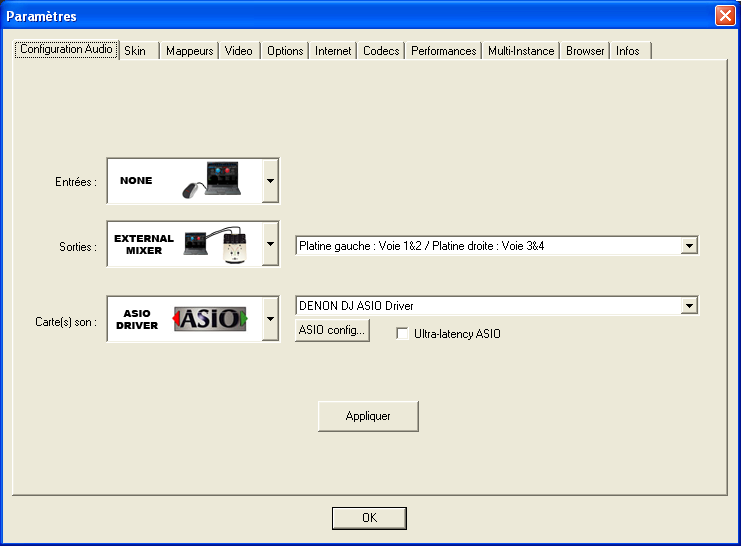Show the Infos tab
Viewport: 741px width, 546px height.
pos(628,51)
